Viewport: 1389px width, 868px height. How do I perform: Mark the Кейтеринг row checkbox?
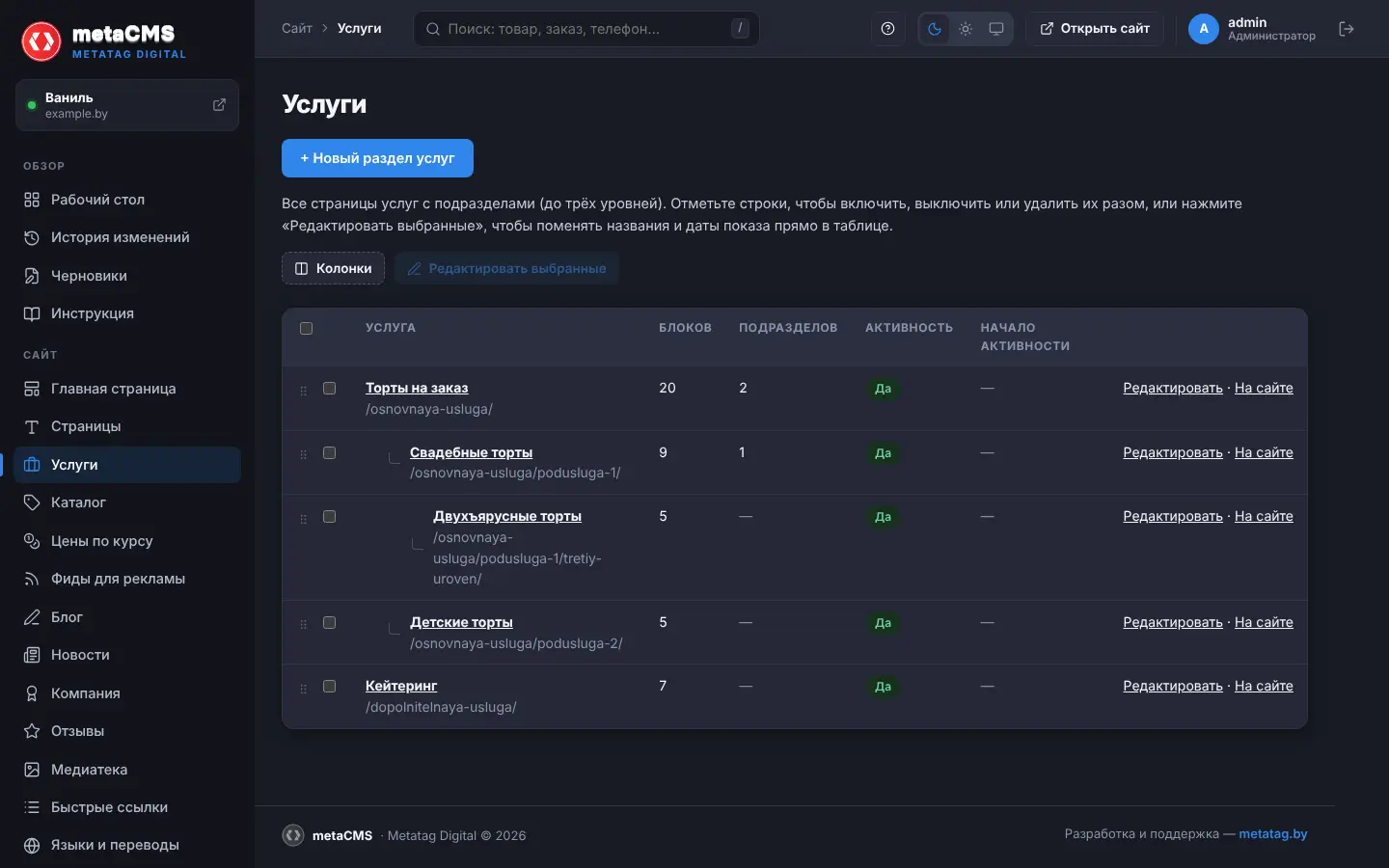329,686
